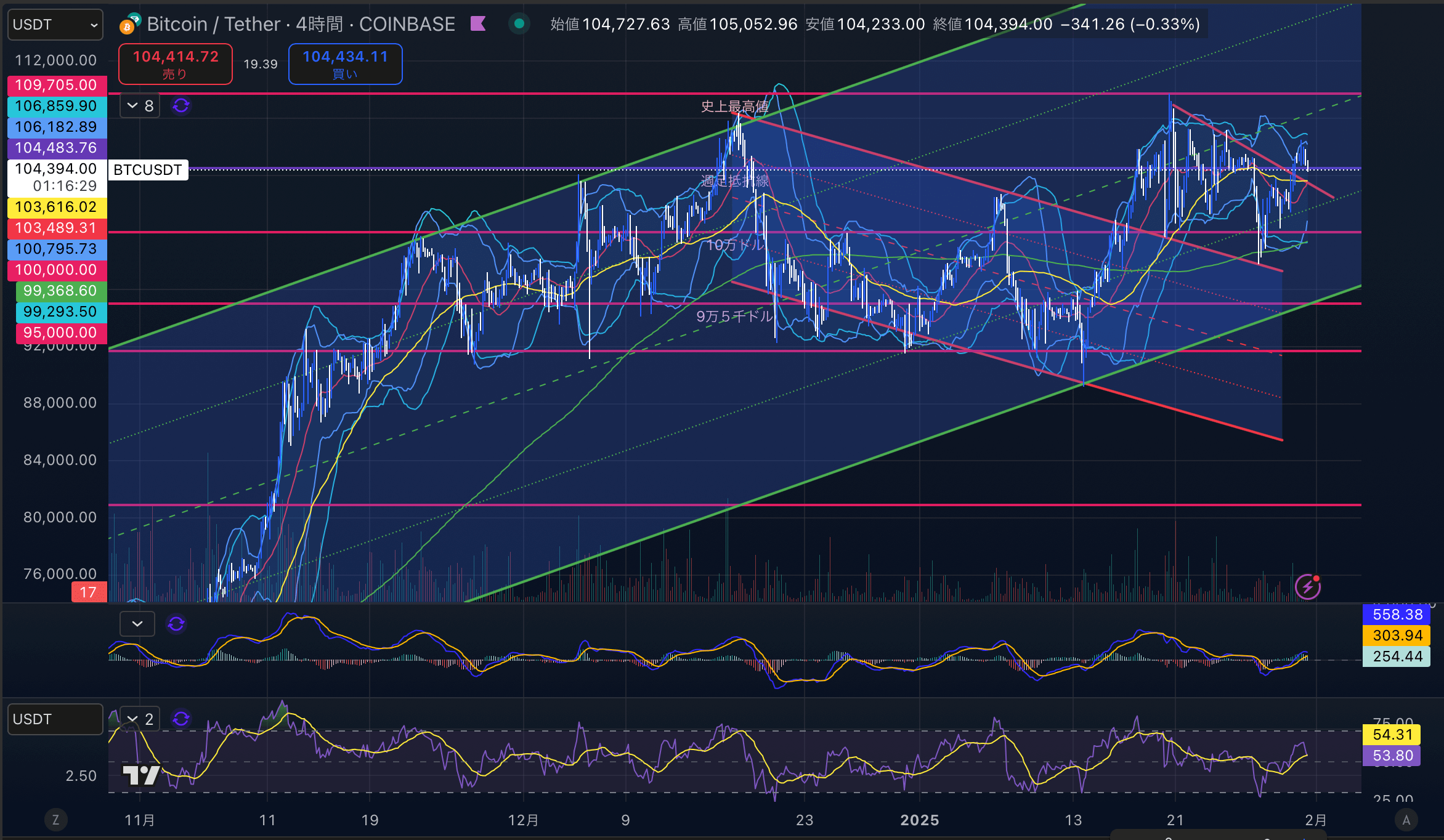Click the 100,000.00 price line label

(x=57, y=270)
